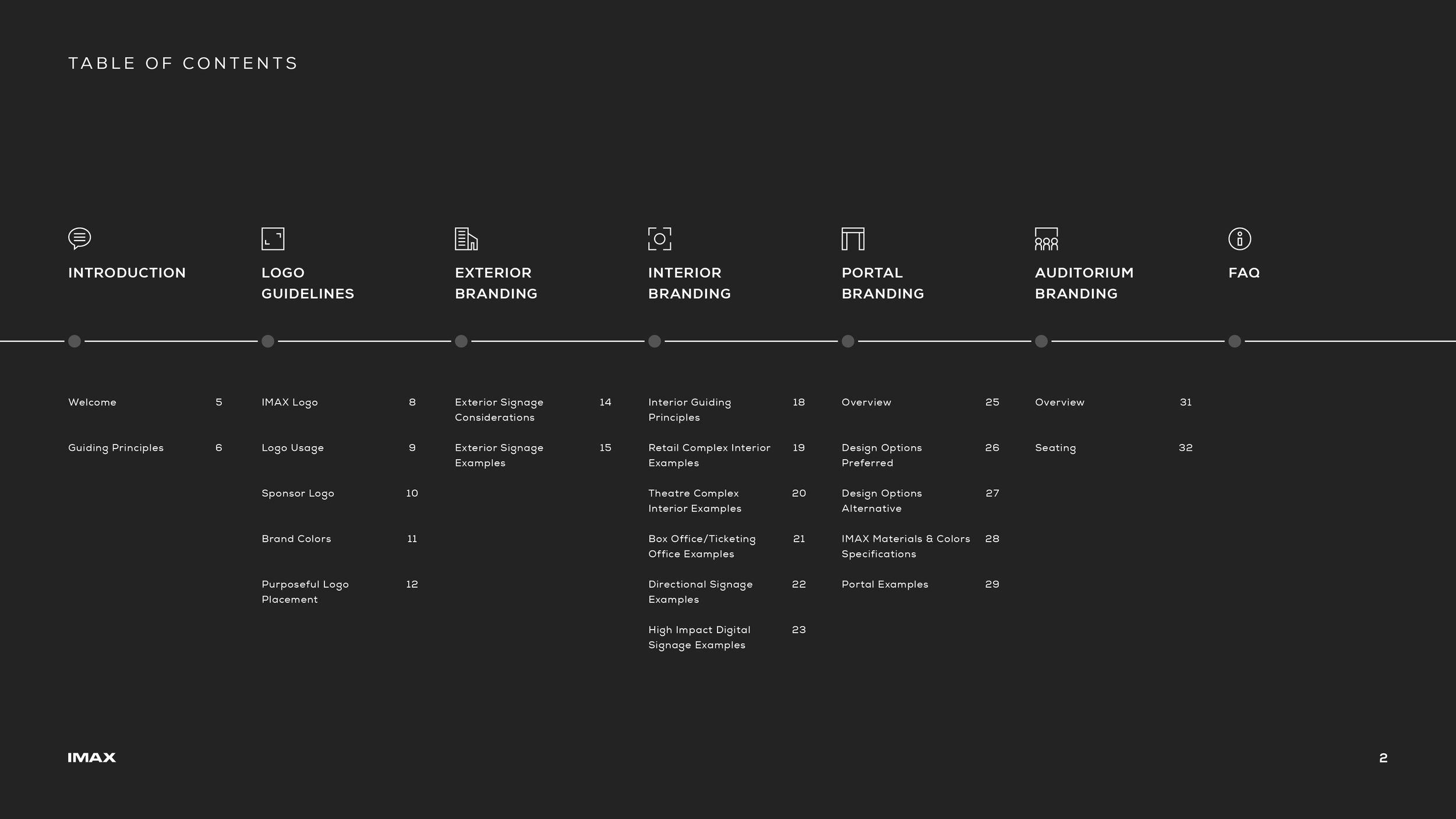This screenshot has height=819, width=1456.
Task: Open High Impact Digital Signage Examples
Action: coord(699,637)
